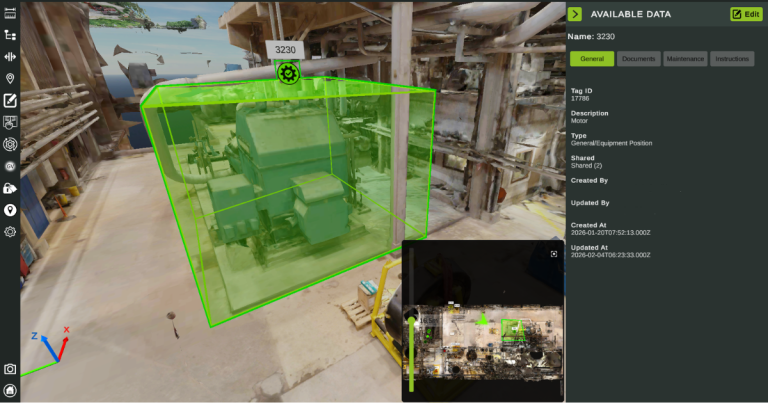Toggle minimap fullscreen square icon
Viewport: 768px width, 403px height.
tap(553, 254)
